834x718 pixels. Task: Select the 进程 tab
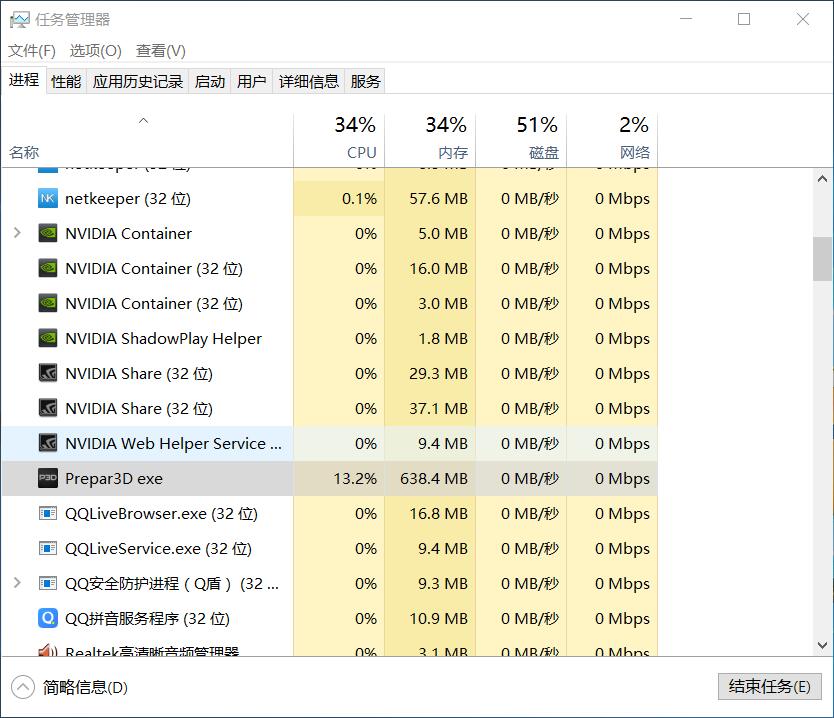(24, 80)
